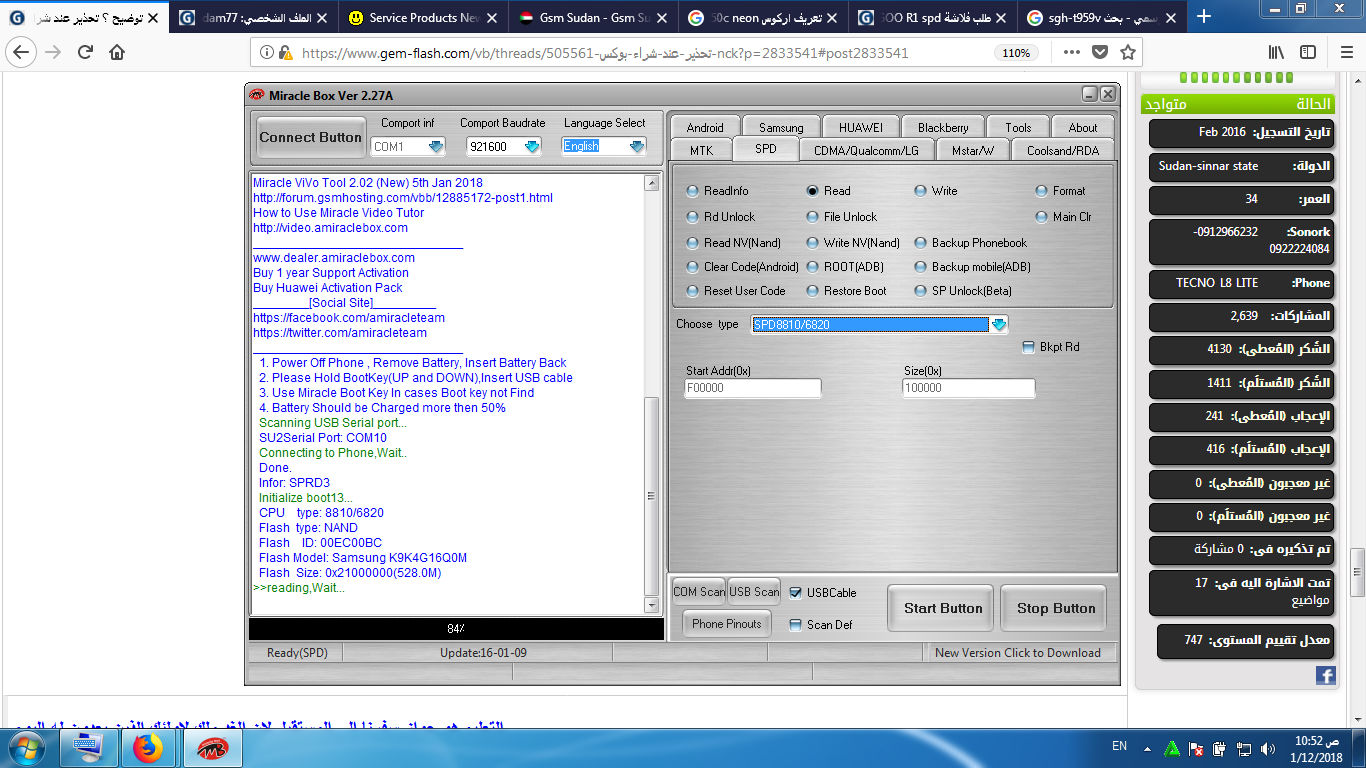Click the 110% zoom level indicator
Image resolution: width=1366 pixels, height=768 pixels.
[x=1016, y=53]
